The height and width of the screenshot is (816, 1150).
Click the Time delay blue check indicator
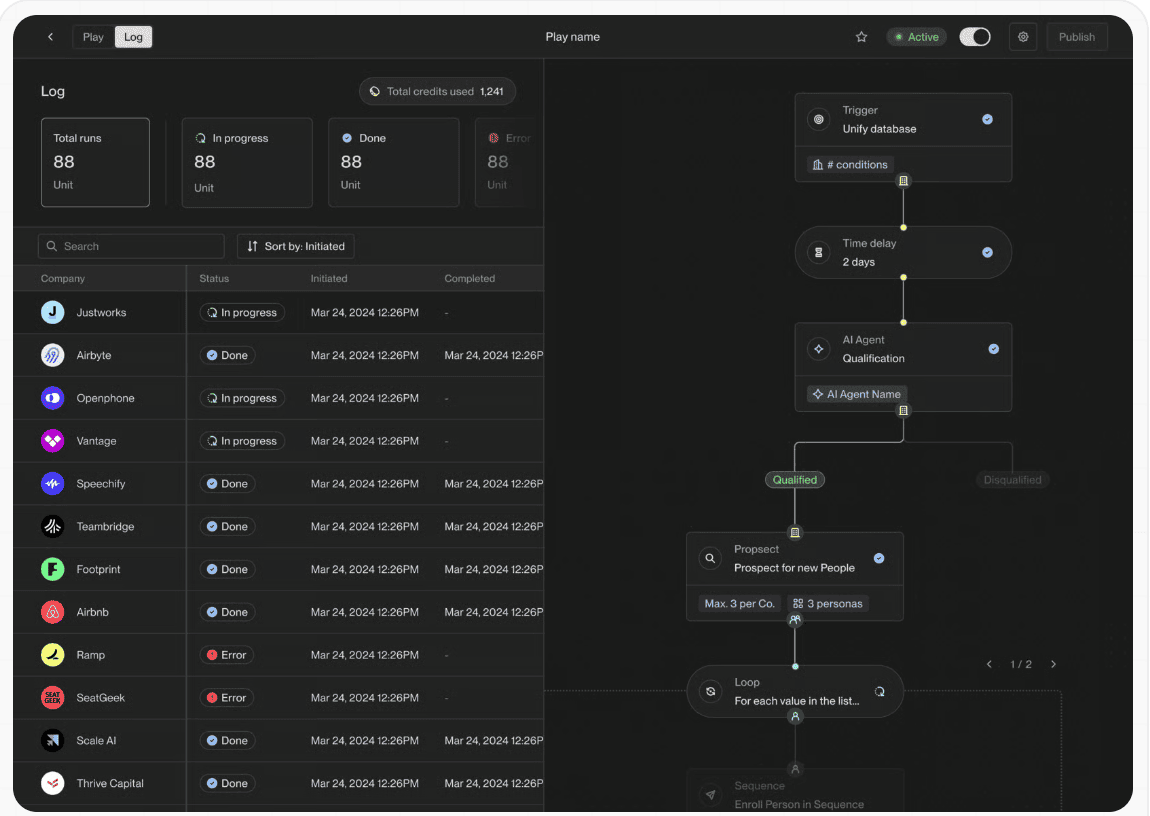coord(987,252)
